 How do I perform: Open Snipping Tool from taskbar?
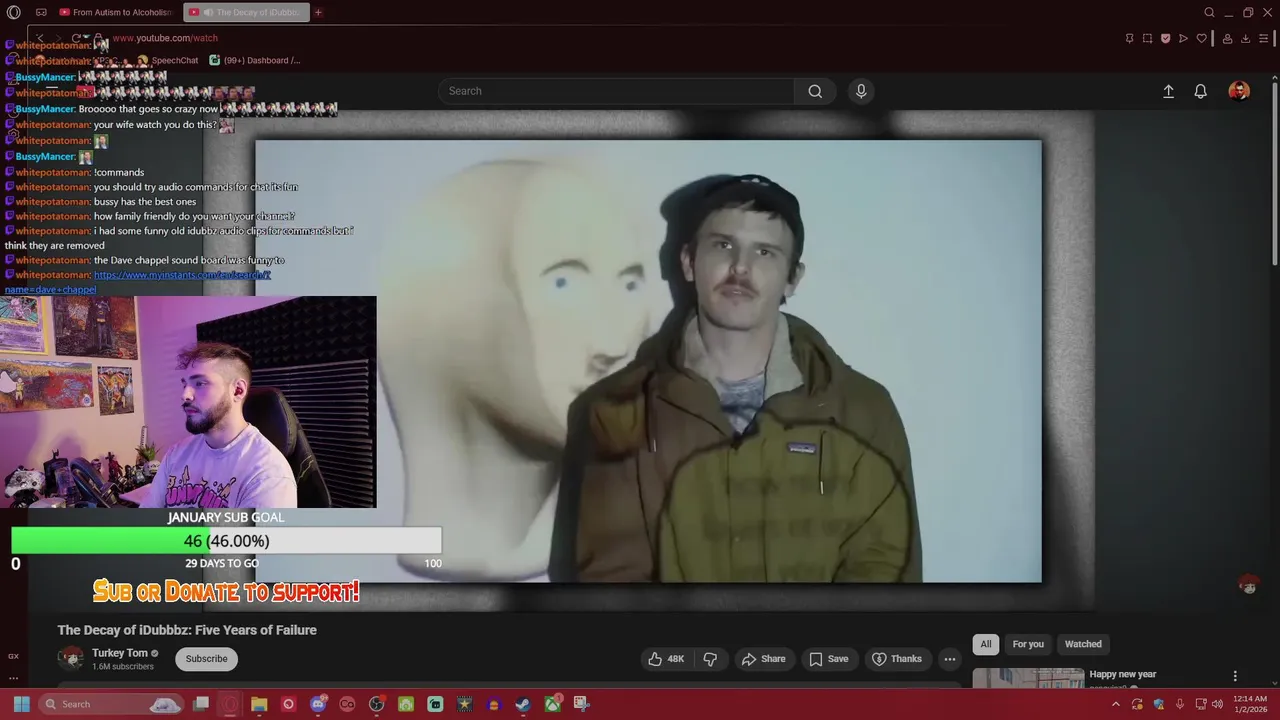pos(581,704)
